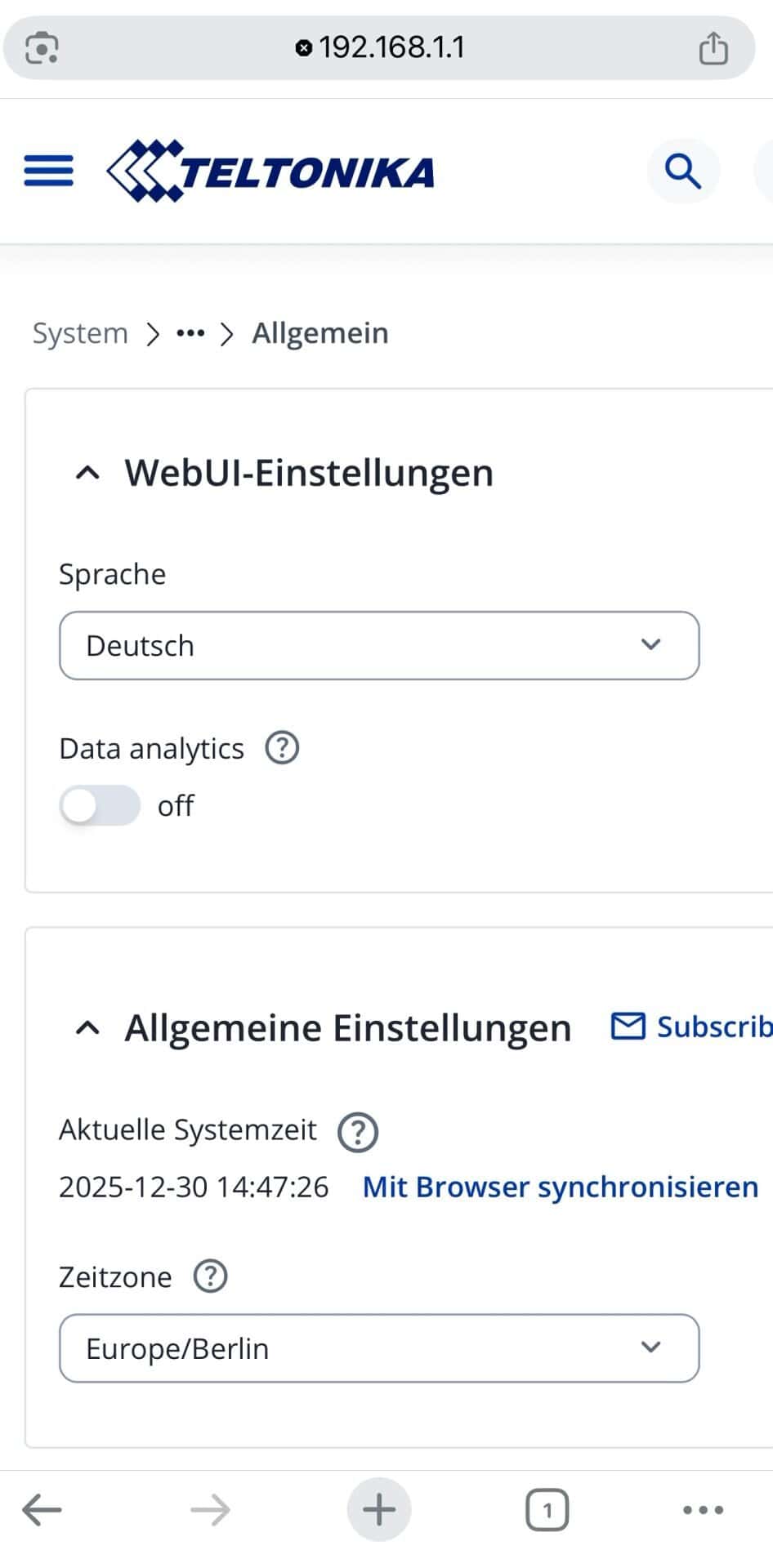Open the Sprache dropdown
Screen dimensions: 773x1568
coord(378,645)
